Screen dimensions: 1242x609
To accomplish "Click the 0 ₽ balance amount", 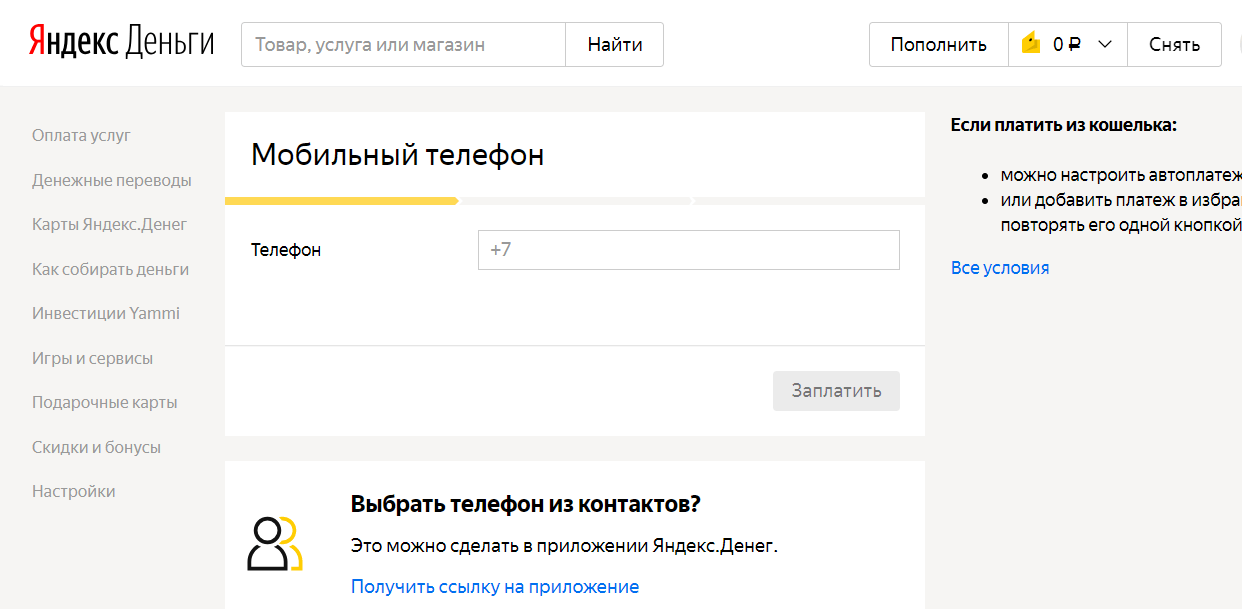I will coord(1067,44).
